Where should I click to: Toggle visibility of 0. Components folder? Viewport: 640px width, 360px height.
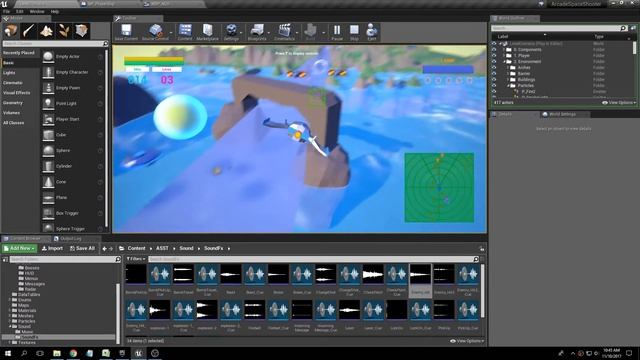494,49
